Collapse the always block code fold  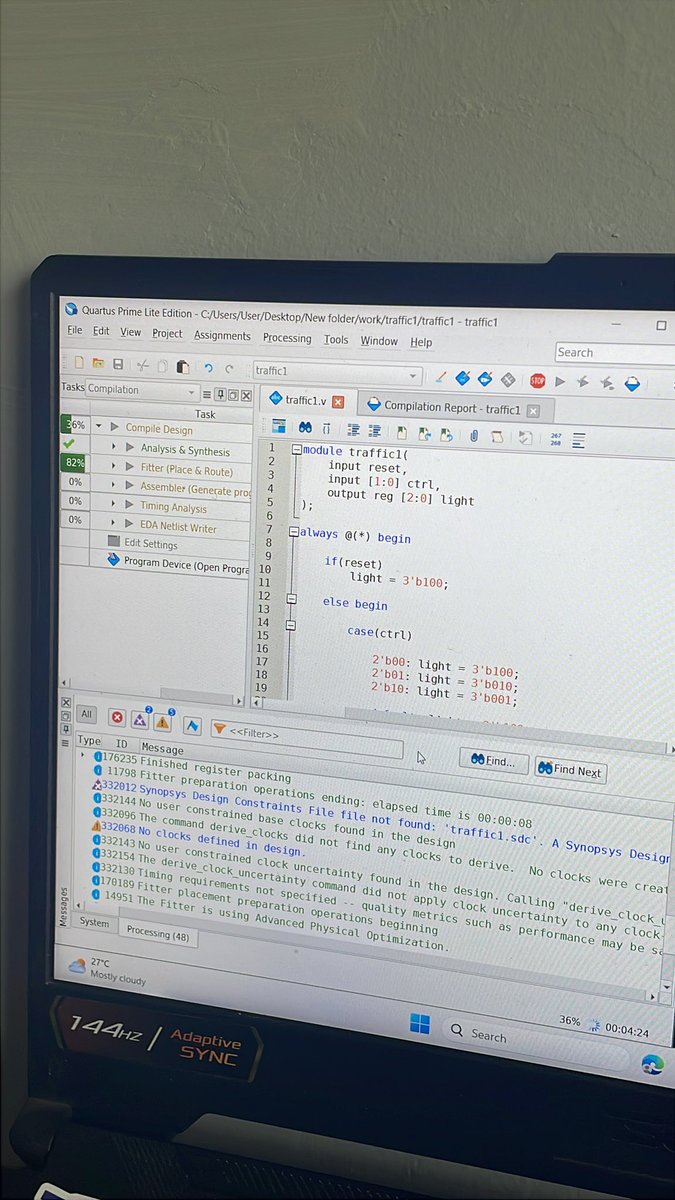[292, 533]
